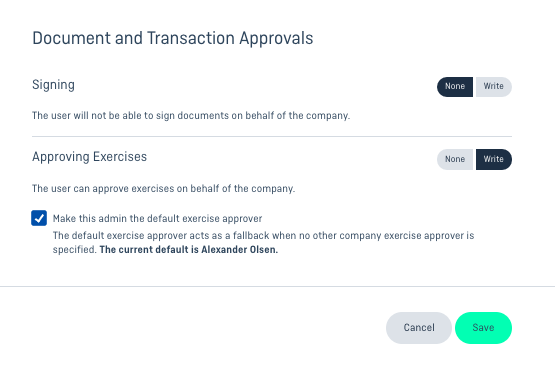This screenshot has width=555, height=365.
Task: Click the divider line below the Signing section
Action: pyautogui.click(x=272, y=136)
